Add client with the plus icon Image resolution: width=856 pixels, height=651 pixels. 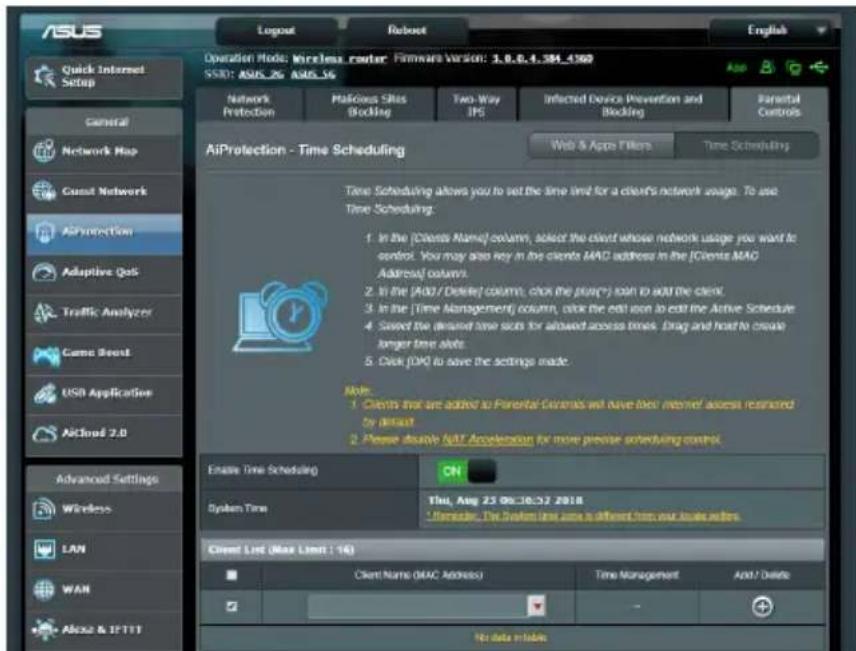click(762, 606)
